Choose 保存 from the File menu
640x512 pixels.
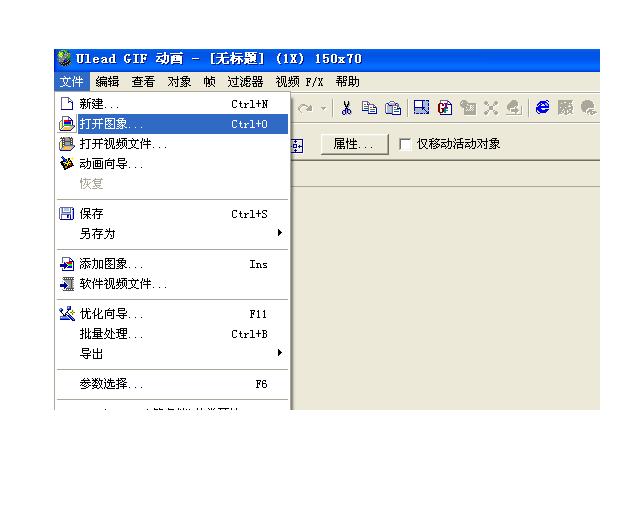coord(173,214)
